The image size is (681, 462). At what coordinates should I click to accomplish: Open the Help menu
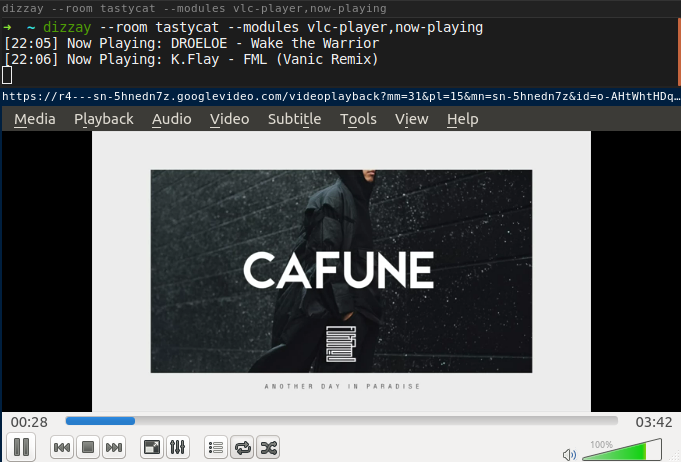pyautogui.click(x=463, y=119)
